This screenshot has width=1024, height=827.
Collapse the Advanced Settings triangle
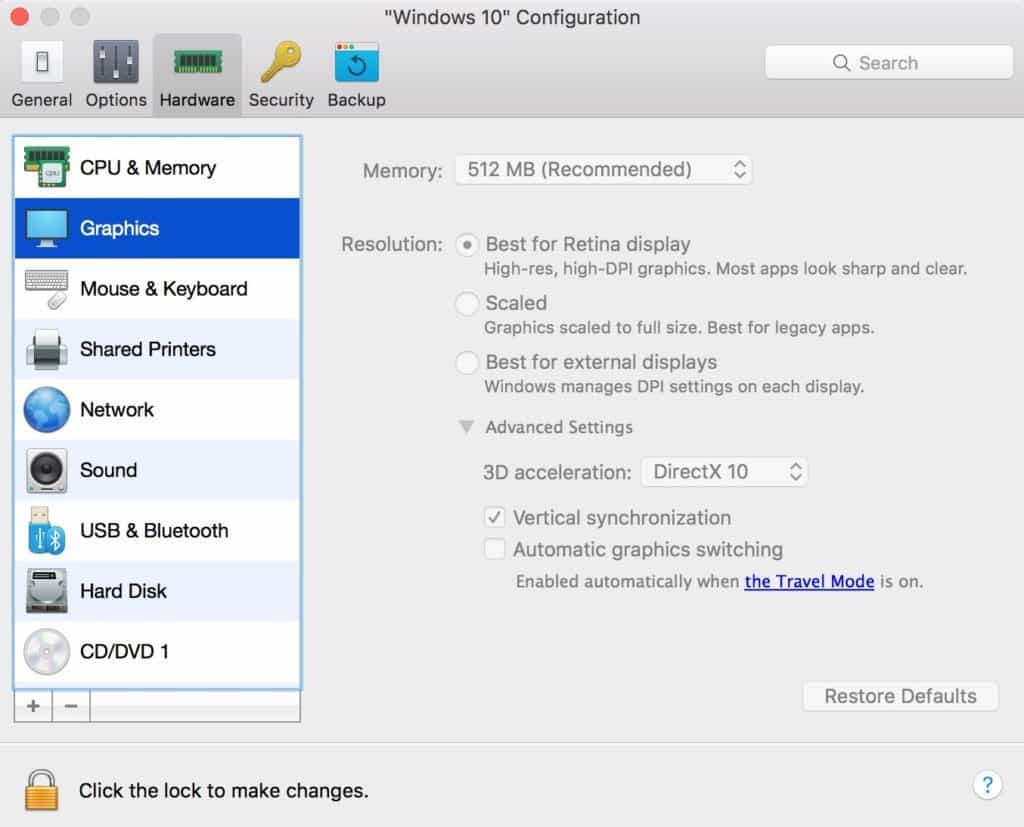[466, 427]
